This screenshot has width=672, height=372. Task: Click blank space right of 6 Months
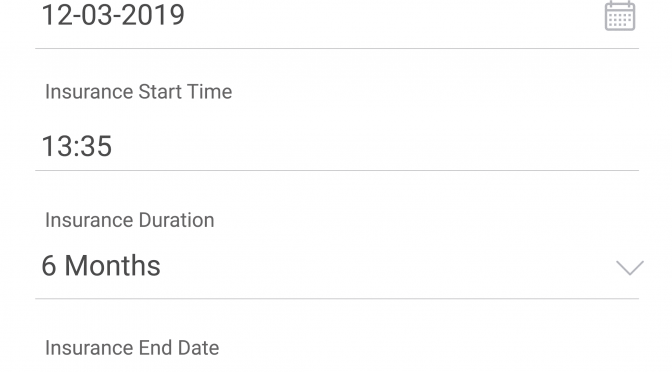tap(386, 266)
